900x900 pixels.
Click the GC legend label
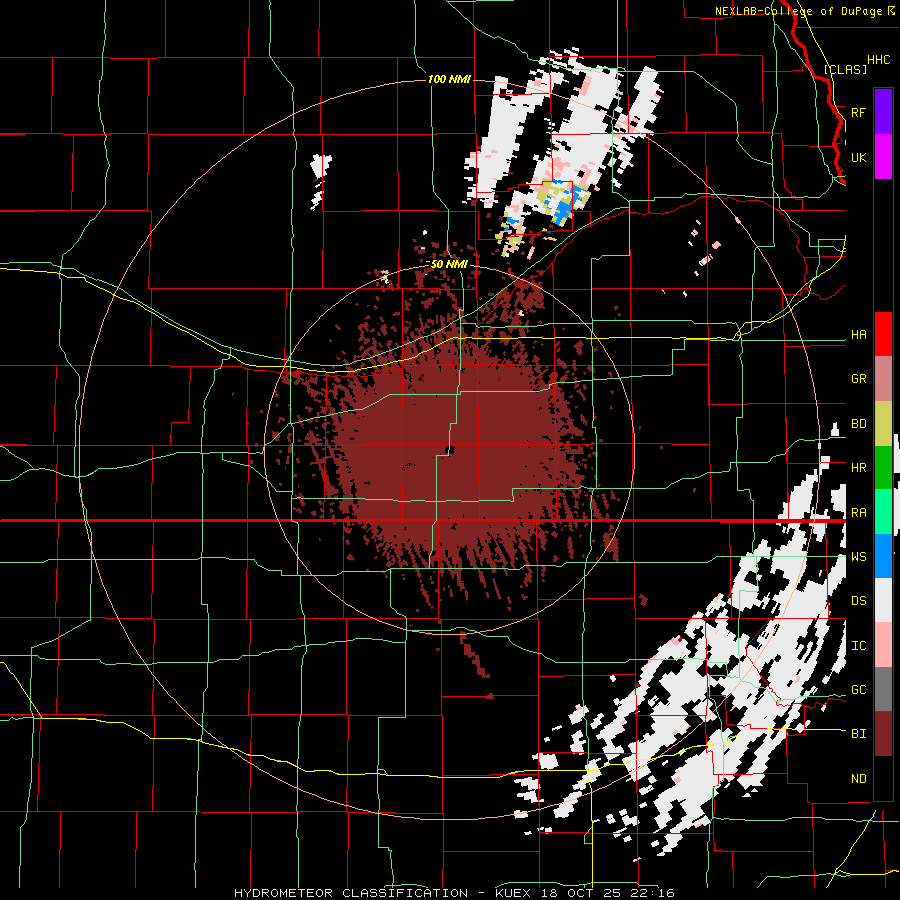(858, 690)
